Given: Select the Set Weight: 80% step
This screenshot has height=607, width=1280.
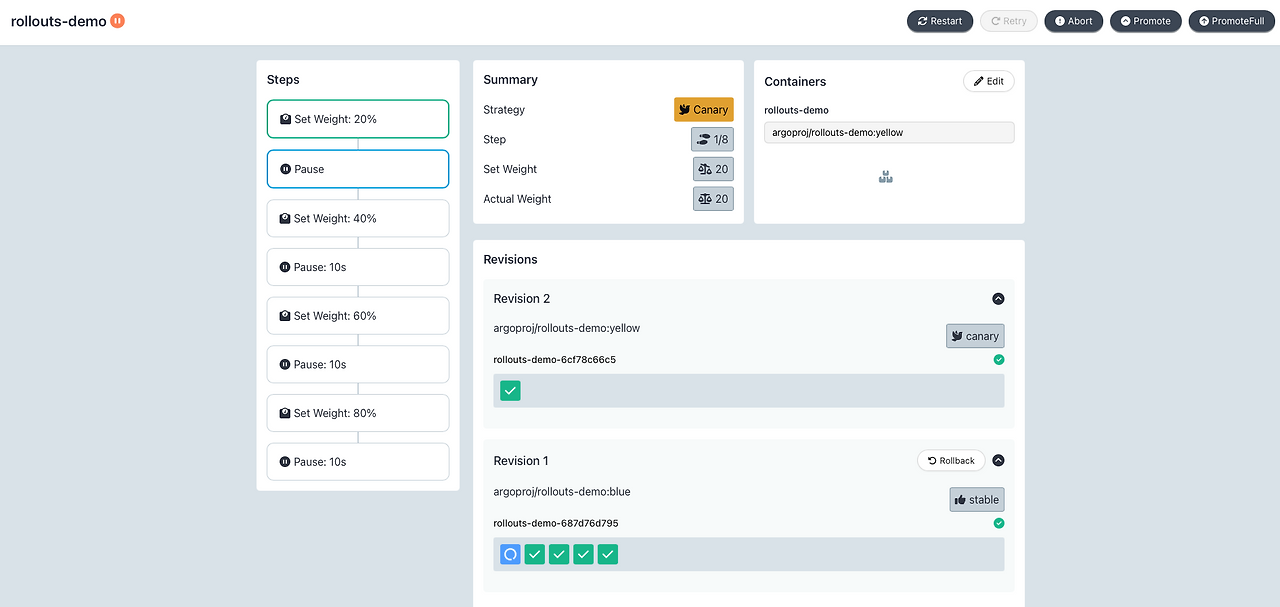Looking at the screenshot, I should coord(358,413).
